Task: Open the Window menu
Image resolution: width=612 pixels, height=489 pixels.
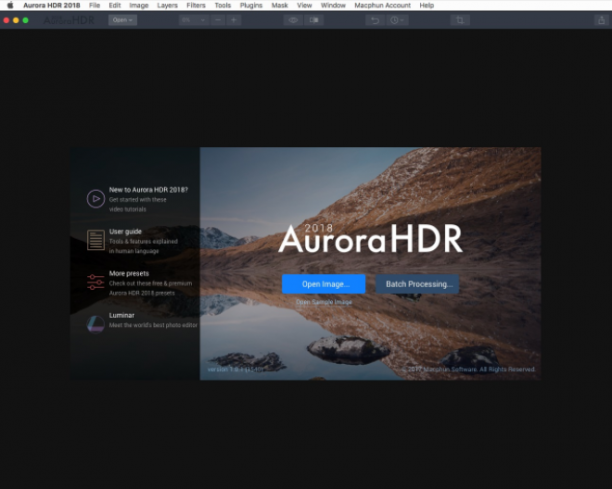Action: coord(333,5)
